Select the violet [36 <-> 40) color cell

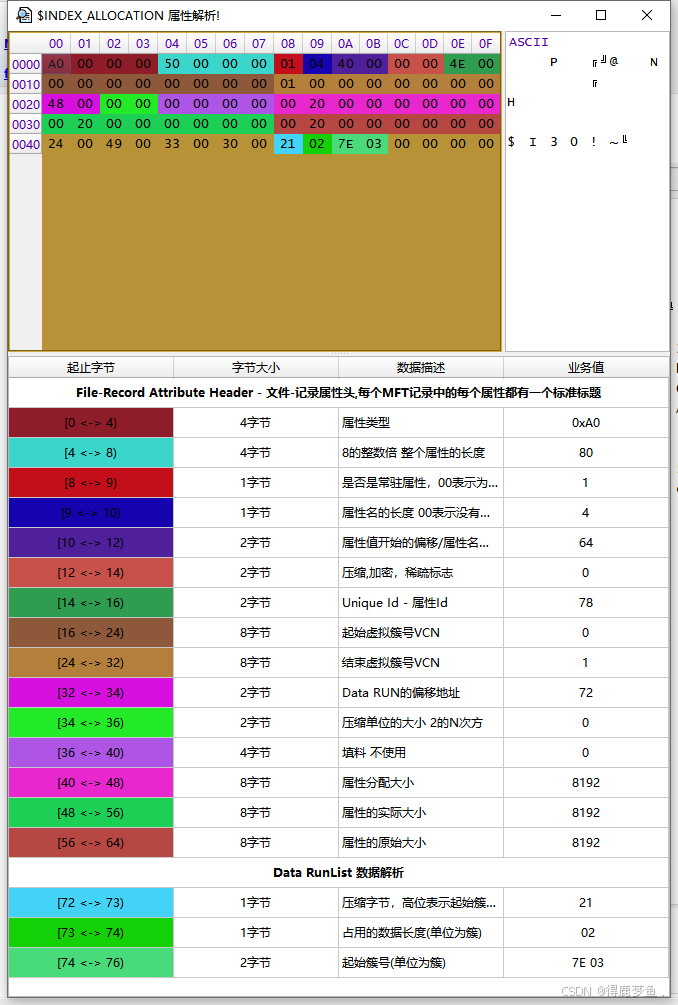(91, 752)
